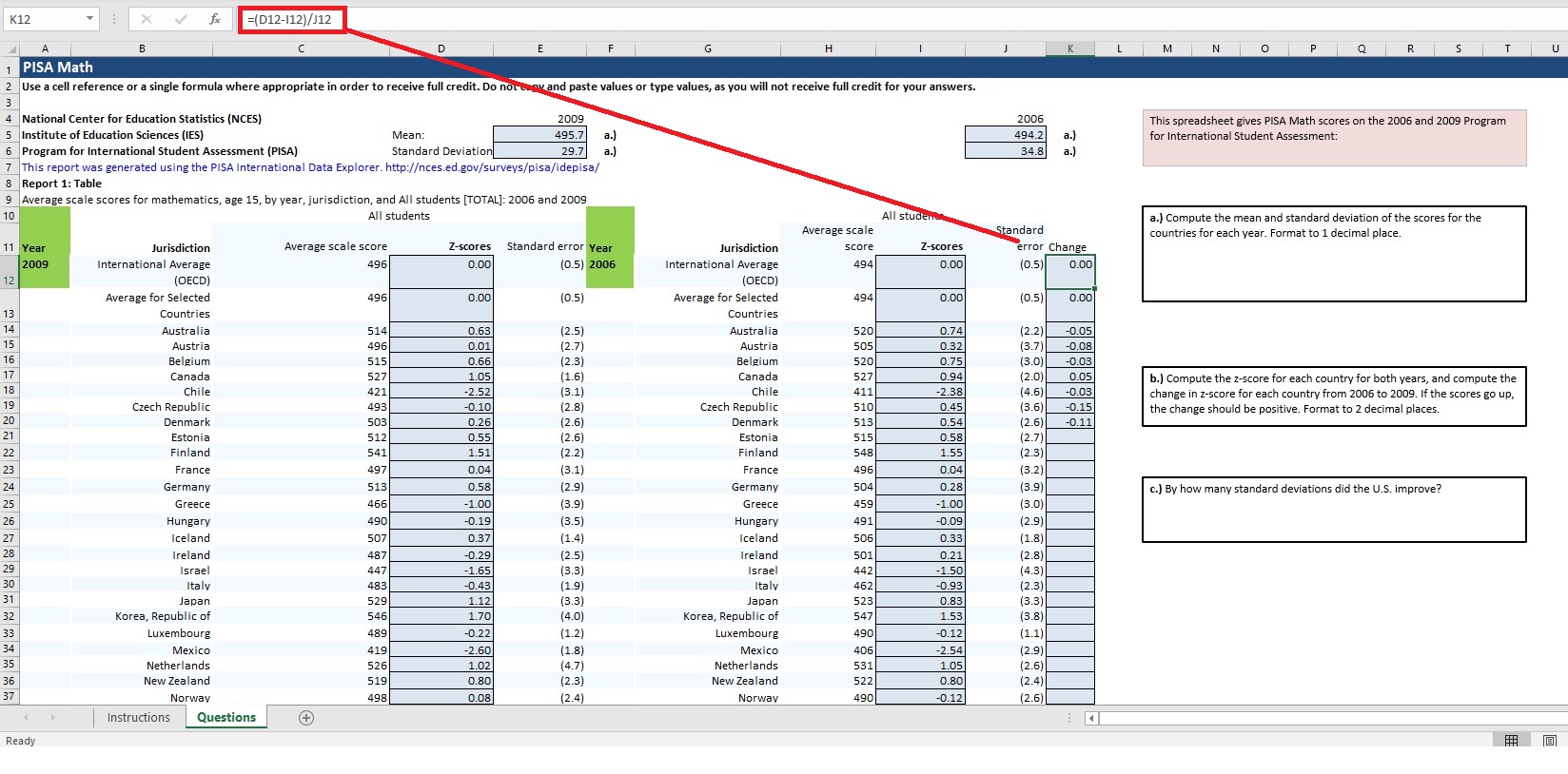Confirm entry with the checkmark icon
The width and height of the screenshot is (1568, 774).
pyautogui.click(x=181, y=19)
